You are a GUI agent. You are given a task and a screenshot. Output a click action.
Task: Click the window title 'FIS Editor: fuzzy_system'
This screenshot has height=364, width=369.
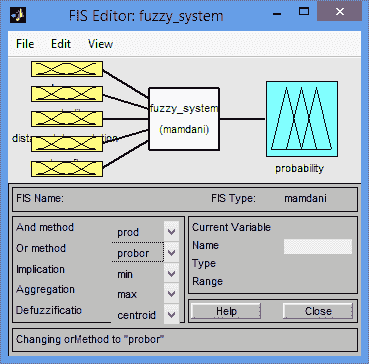146,15
